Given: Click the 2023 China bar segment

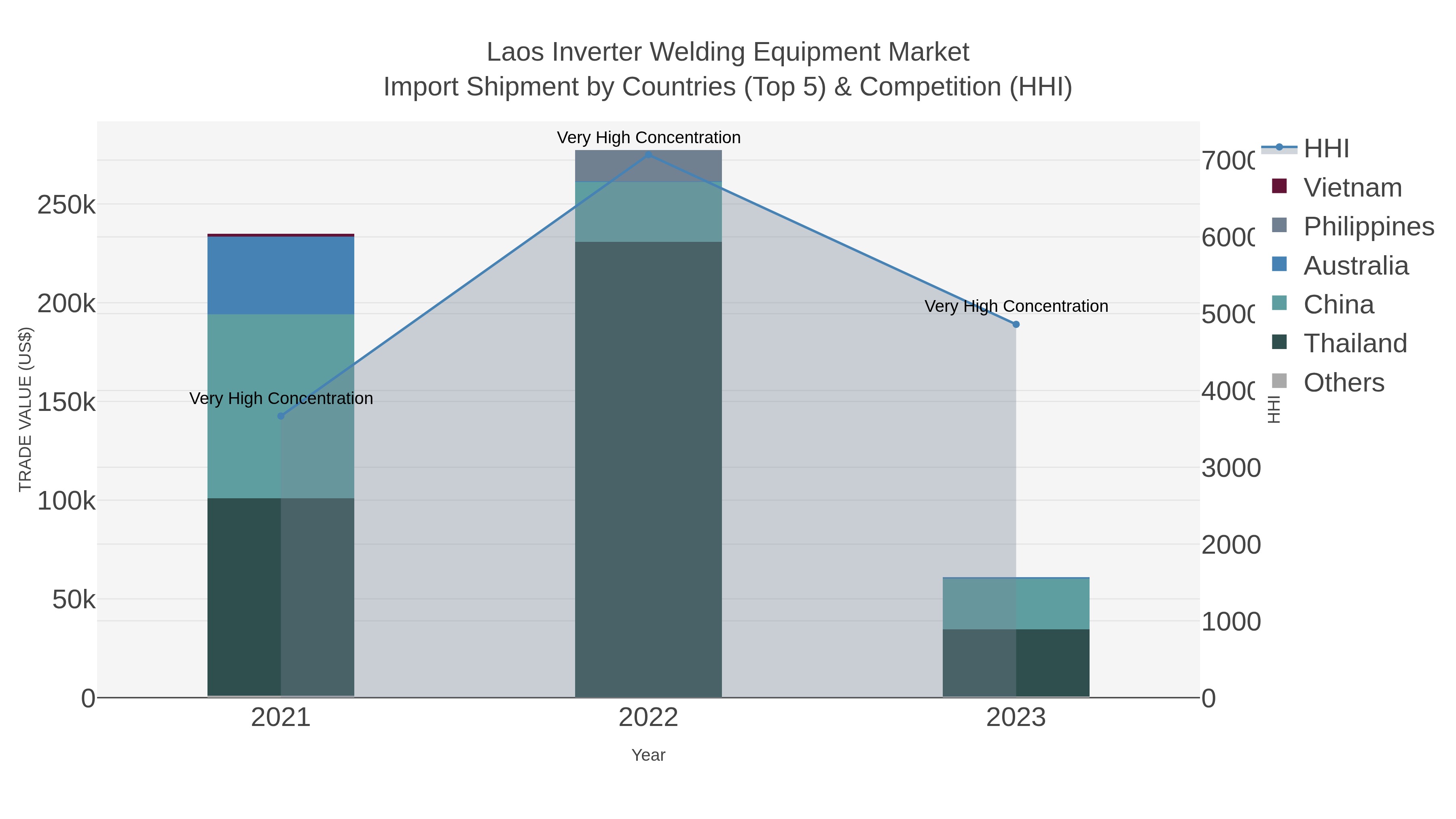Looking at the screenshot, I should pyautogui.click(x=1016, y=604).
